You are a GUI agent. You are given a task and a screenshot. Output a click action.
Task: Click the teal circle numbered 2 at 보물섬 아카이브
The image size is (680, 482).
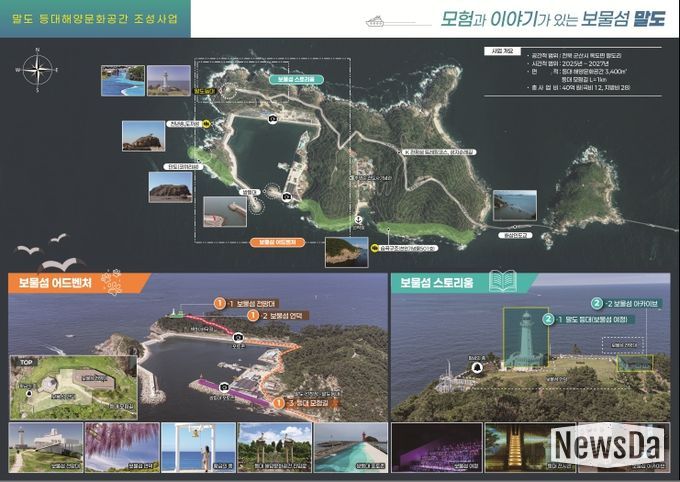(597, 303)
